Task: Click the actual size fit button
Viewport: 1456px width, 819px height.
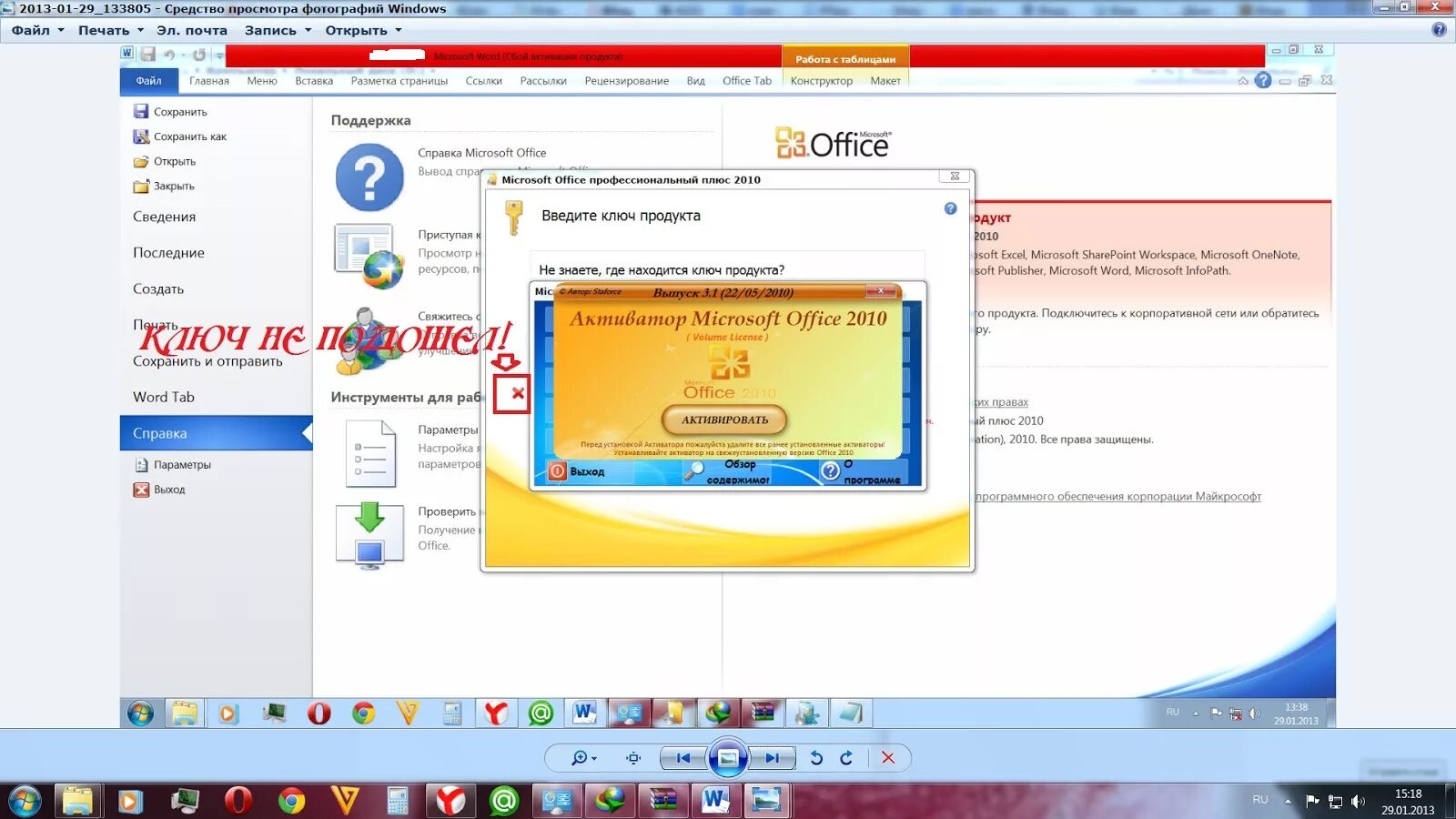Action: 633,758
